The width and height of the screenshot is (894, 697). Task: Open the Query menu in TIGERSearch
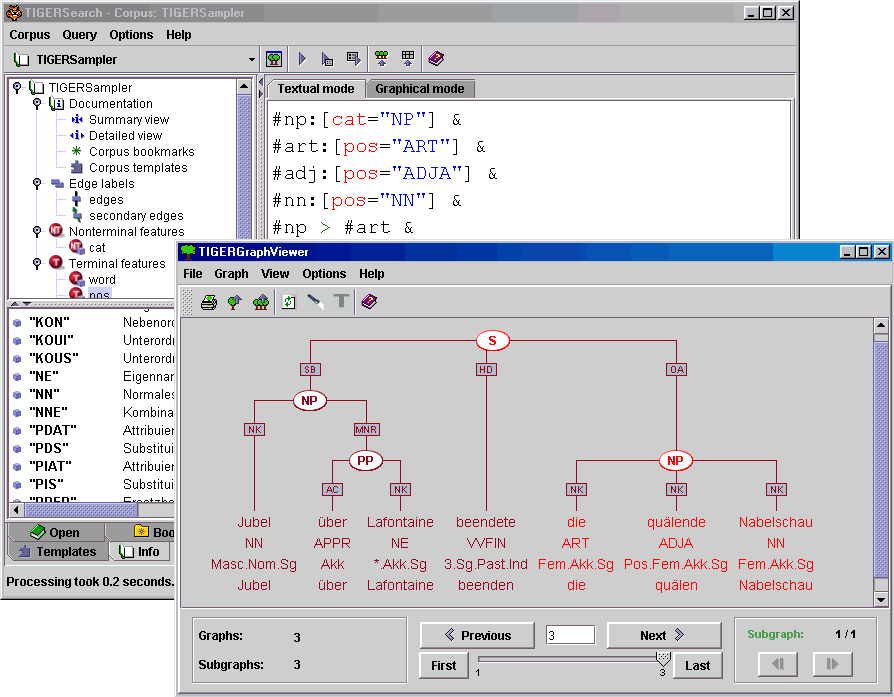(80, 35)
